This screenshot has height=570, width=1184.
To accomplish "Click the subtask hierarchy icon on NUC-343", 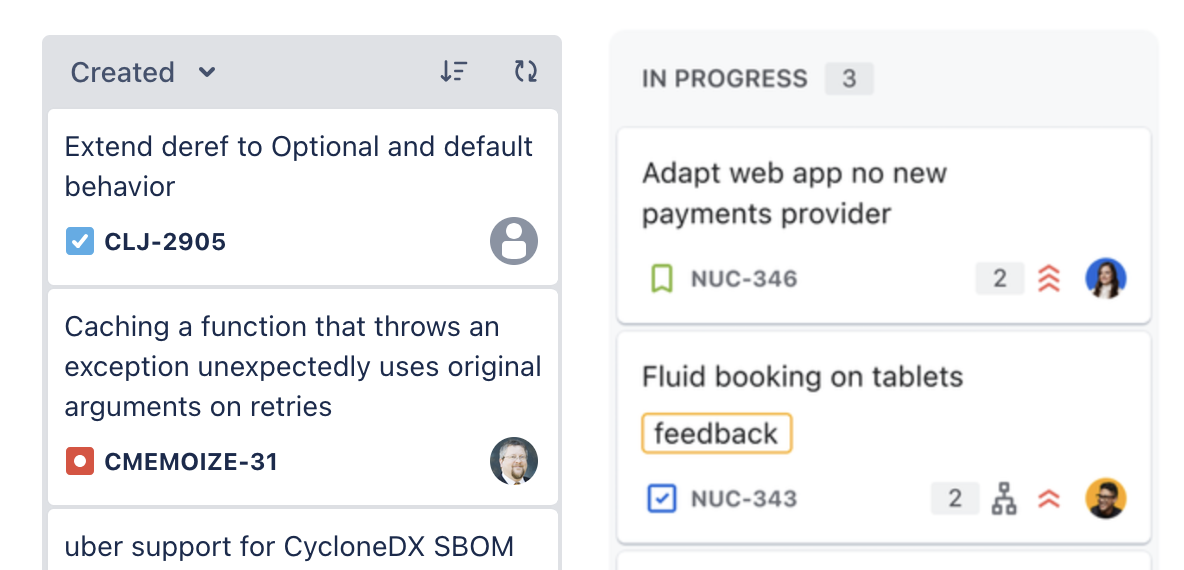I will pyautogui.click(x=1004, y=498).
